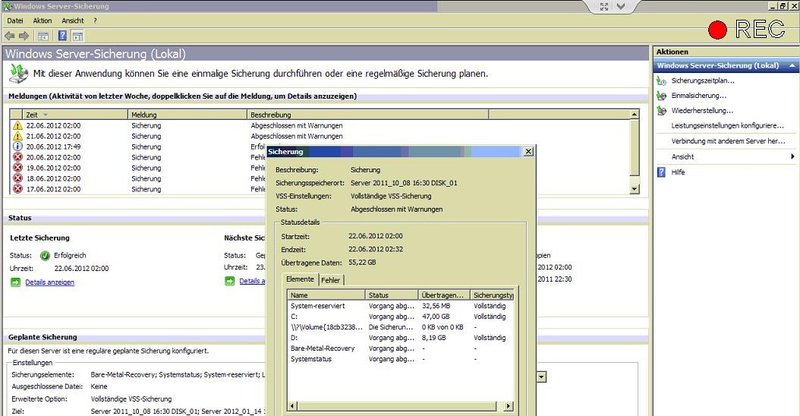Viewport: 800px width, 416px height.
Task: Click Hilfe link in Aktionen pane
Action: [678, 173]
